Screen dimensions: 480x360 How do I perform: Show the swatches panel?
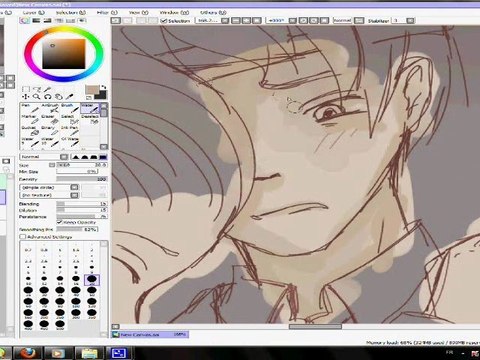70,21
